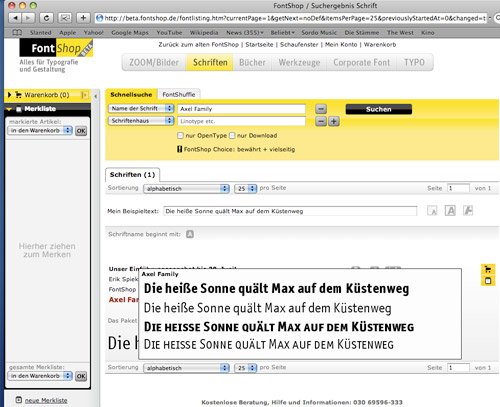The image size is (500, 407).
Task: Open the Axel Family red font link
Action: pos(123,300)
